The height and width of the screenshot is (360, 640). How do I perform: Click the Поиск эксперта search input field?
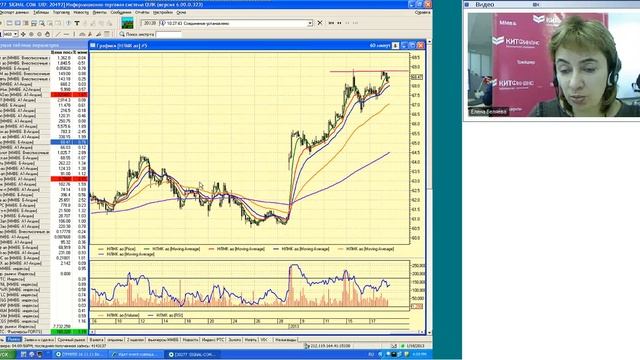169,34
